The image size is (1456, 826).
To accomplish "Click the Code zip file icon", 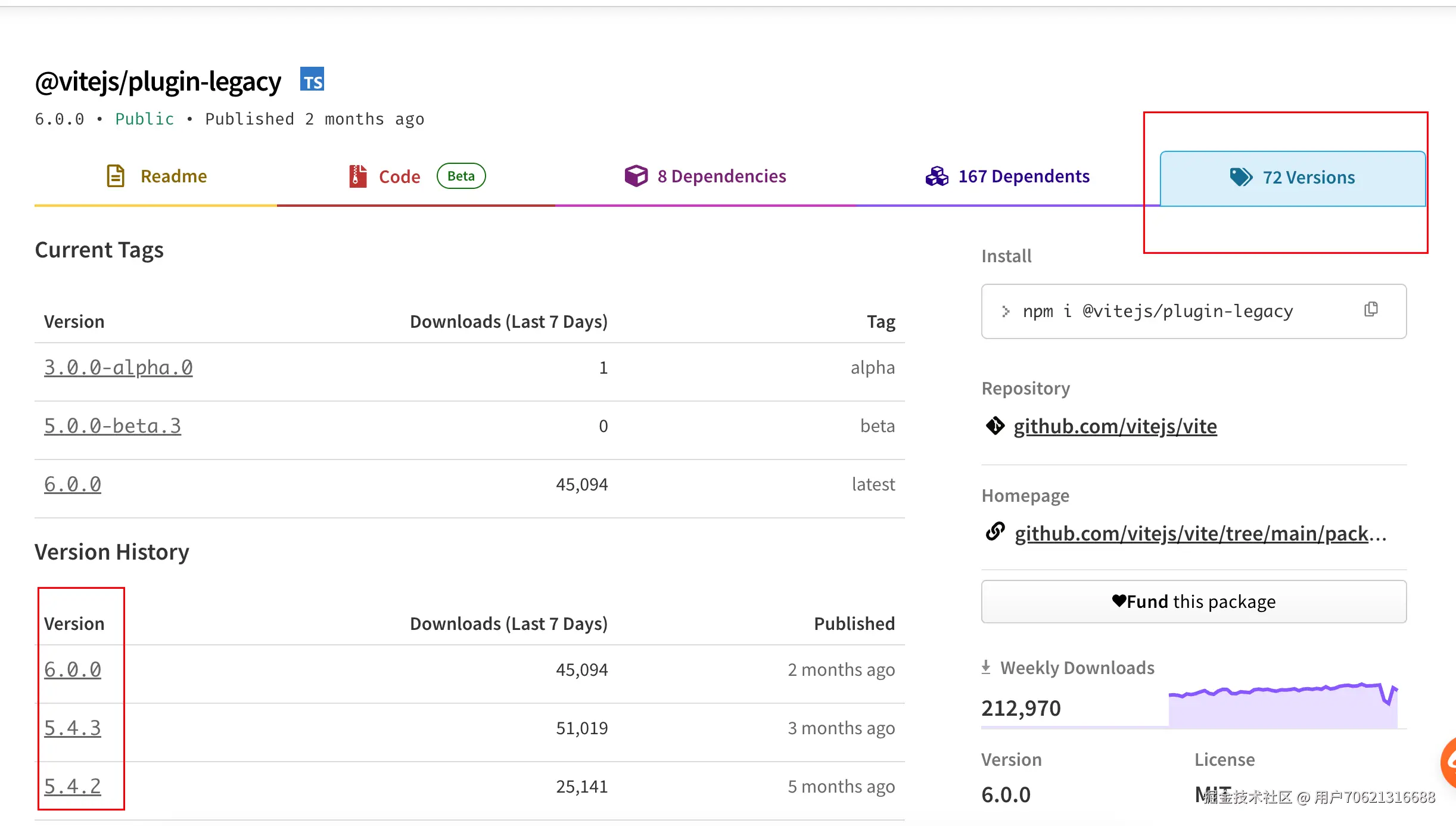I will 357,176.
